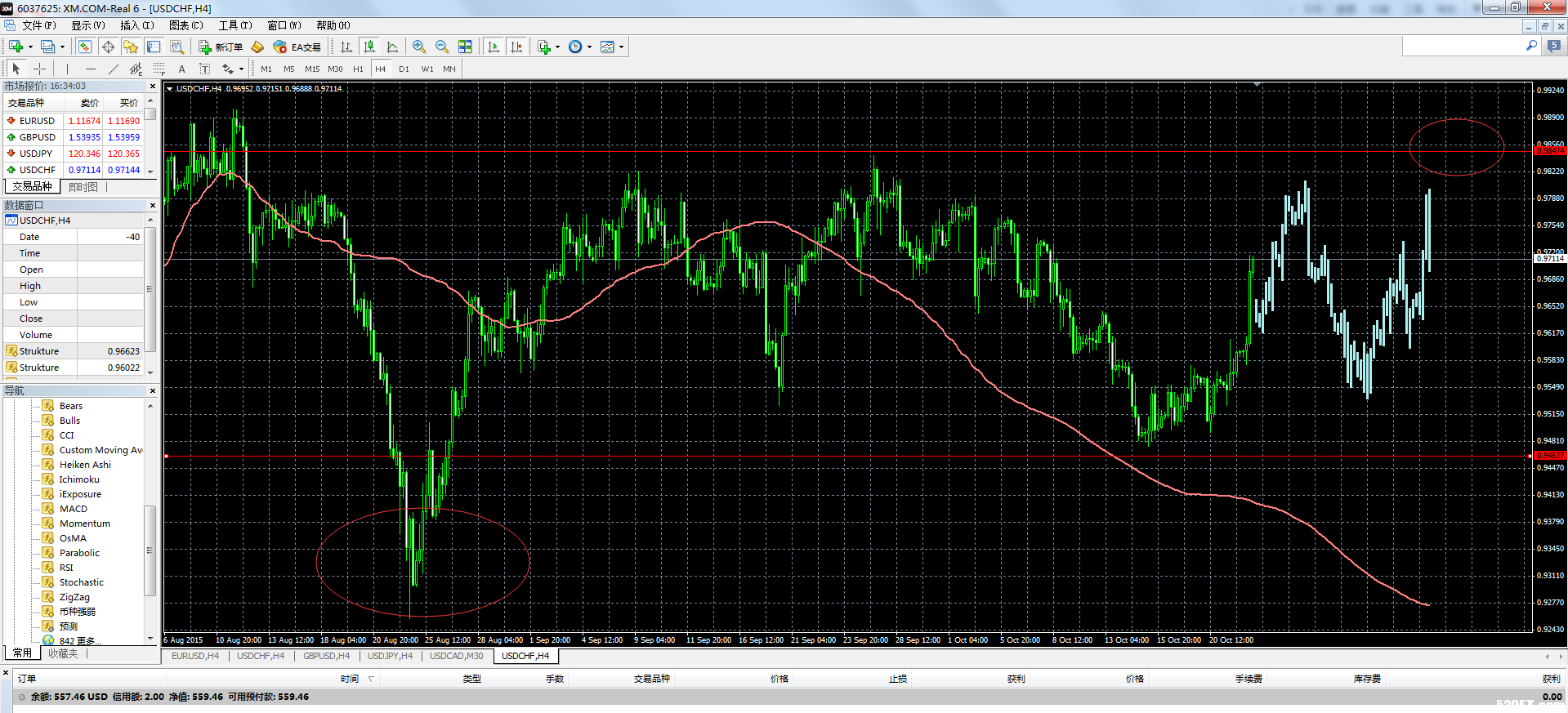The height and width of the screenshot is (713, 1568).
Task: Expand the Periods dropdown arrow
Action: pos(589,47)
